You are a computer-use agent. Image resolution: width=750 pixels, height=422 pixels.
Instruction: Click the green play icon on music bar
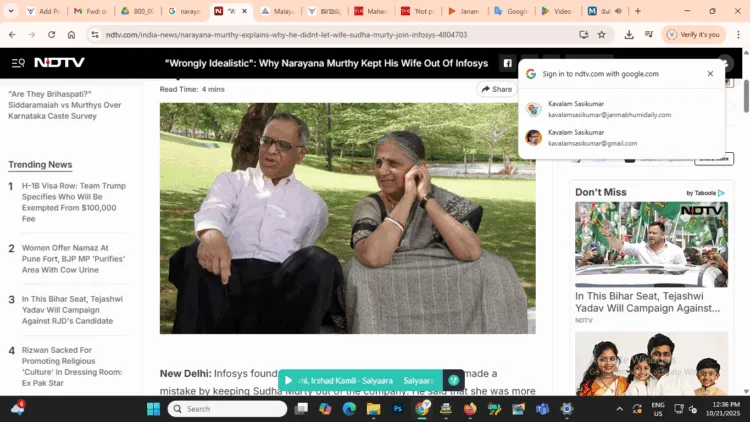289,381
